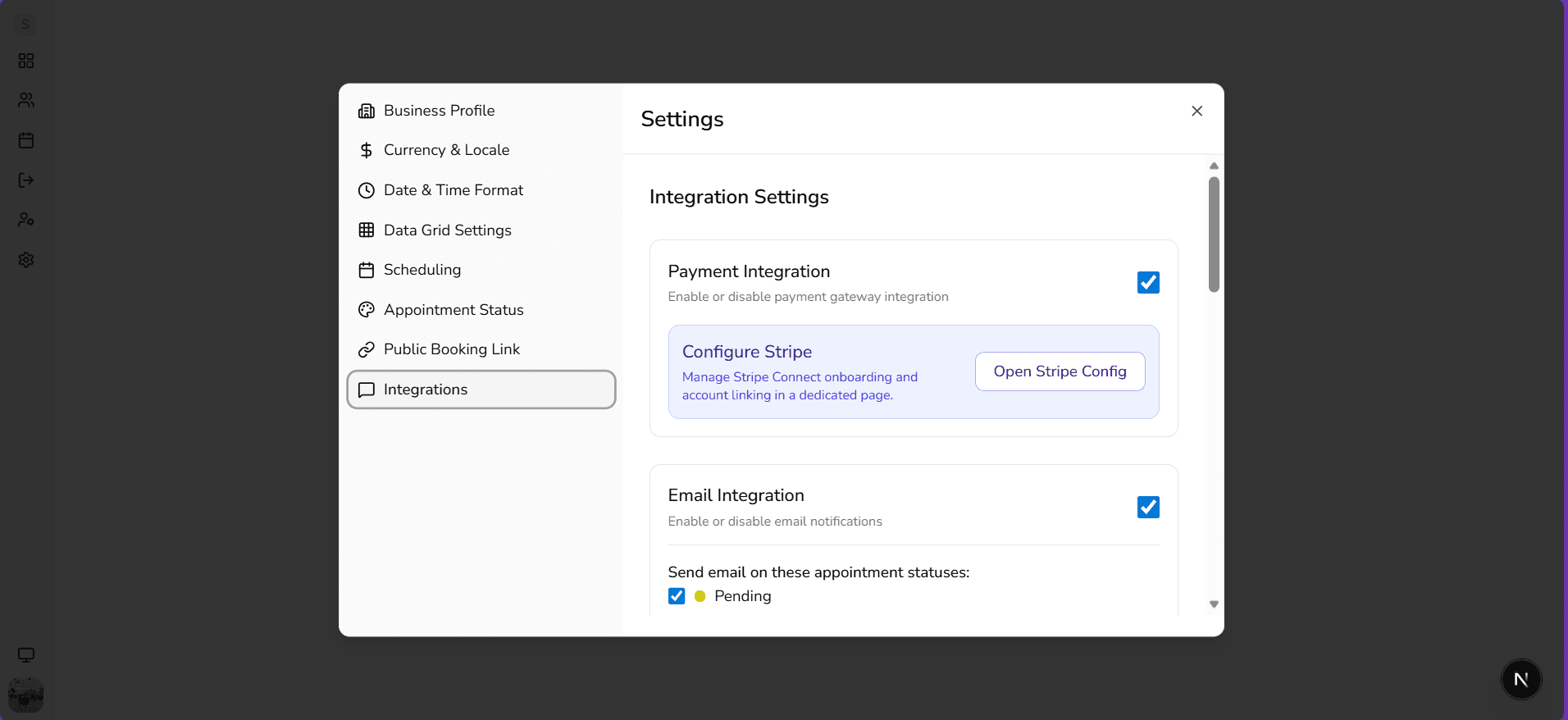Image resolution: width=1568 pixels, height=720 pixels.
Task: Click the Settings dialog title
Action: click(x=682, y=119)
